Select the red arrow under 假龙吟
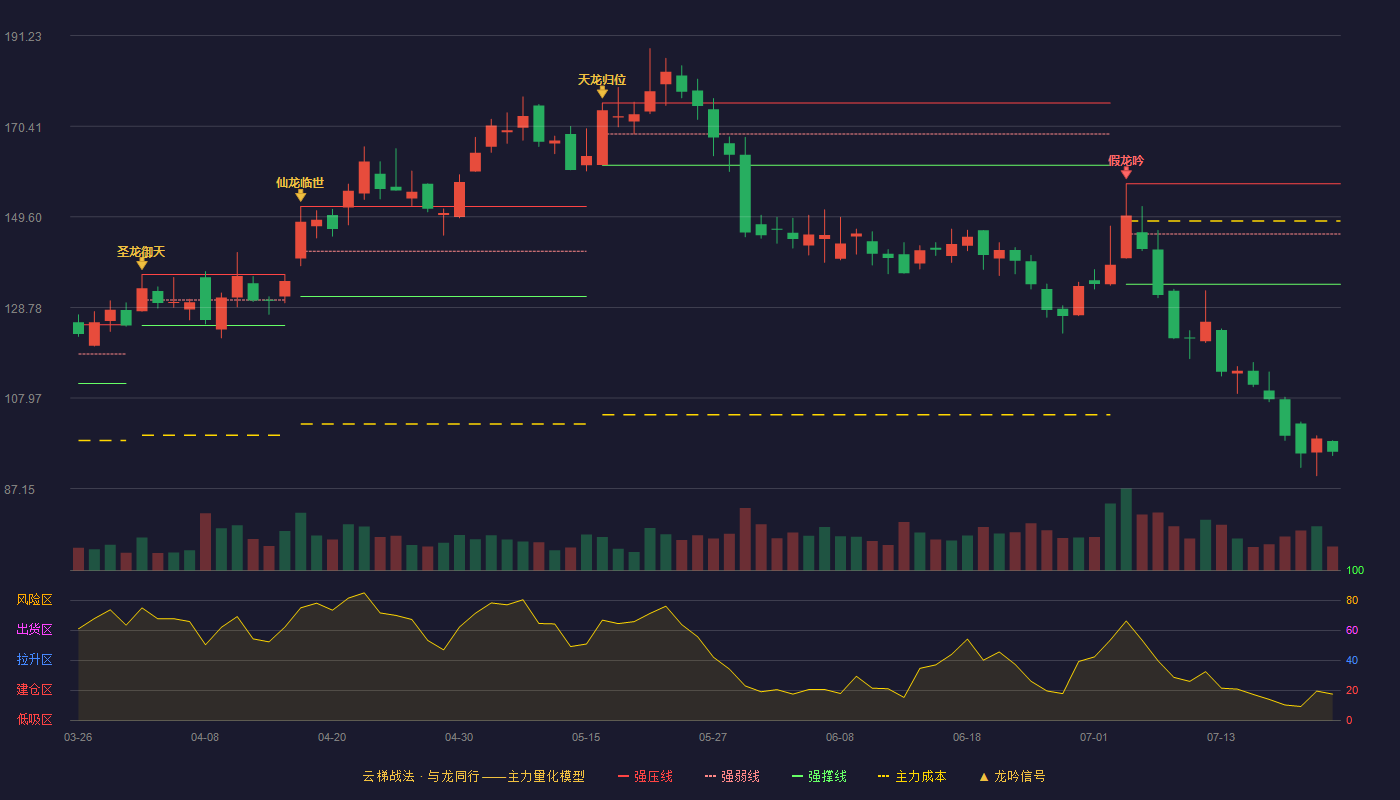1400x800 pixels. [1126, 173]
